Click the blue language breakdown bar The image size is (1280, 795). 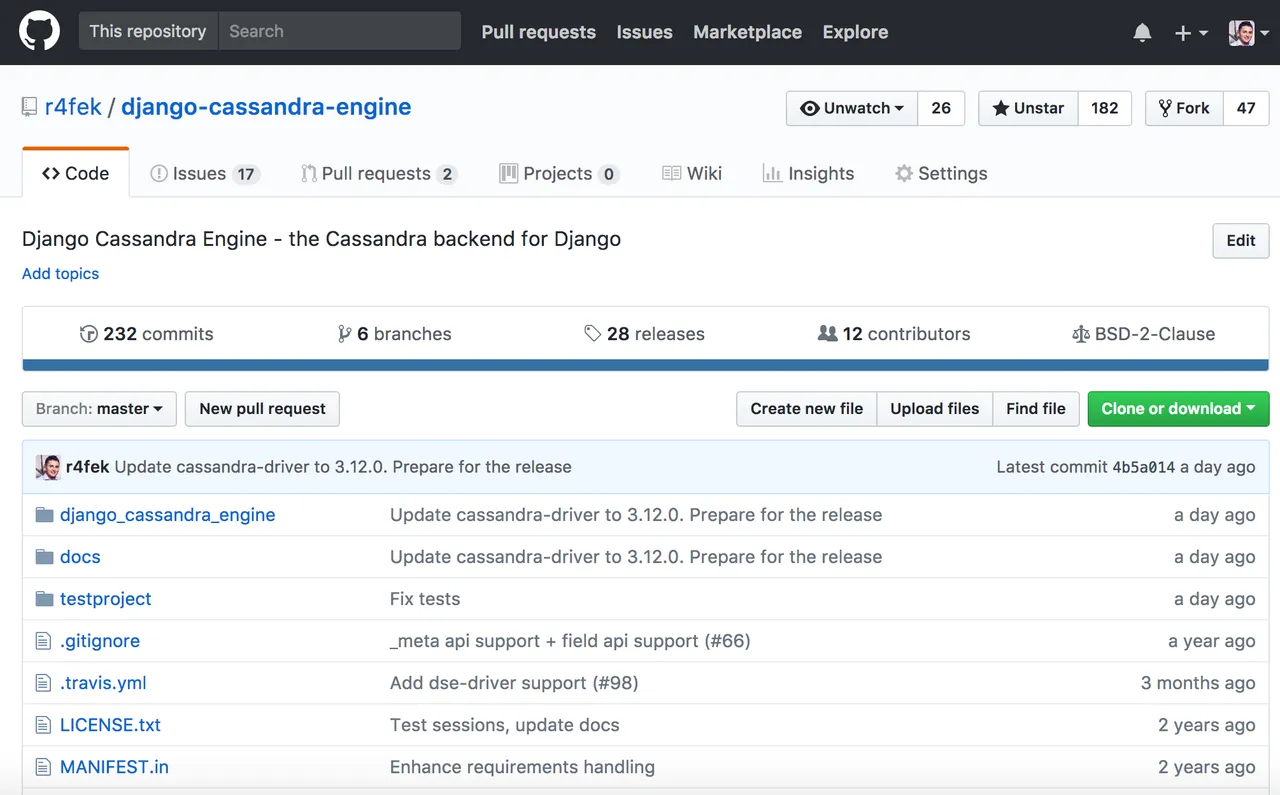646,365
